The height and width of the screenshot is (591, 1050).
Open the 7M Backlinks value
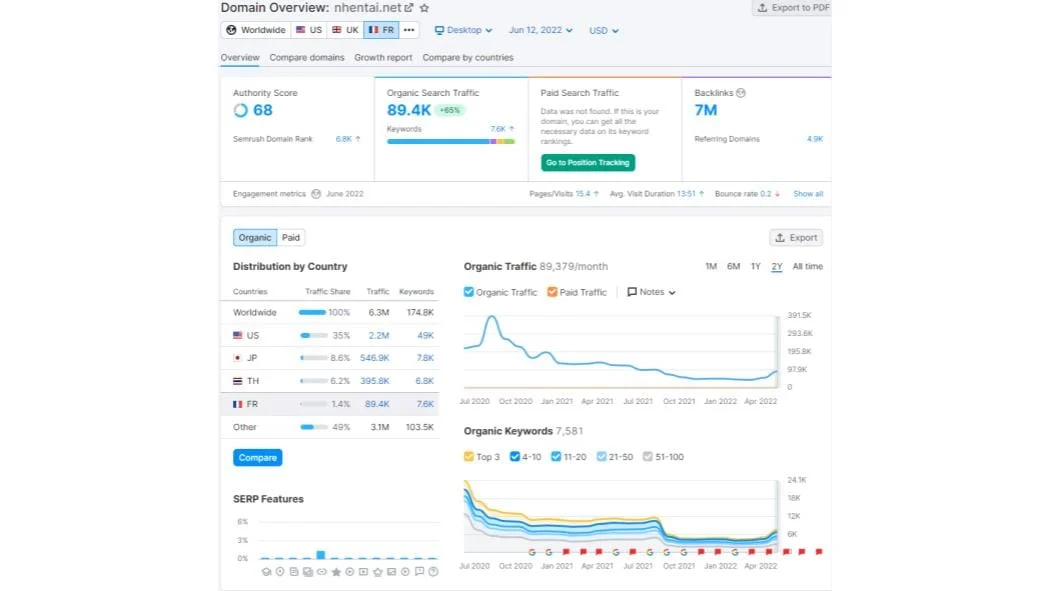(x=706, y=110)
